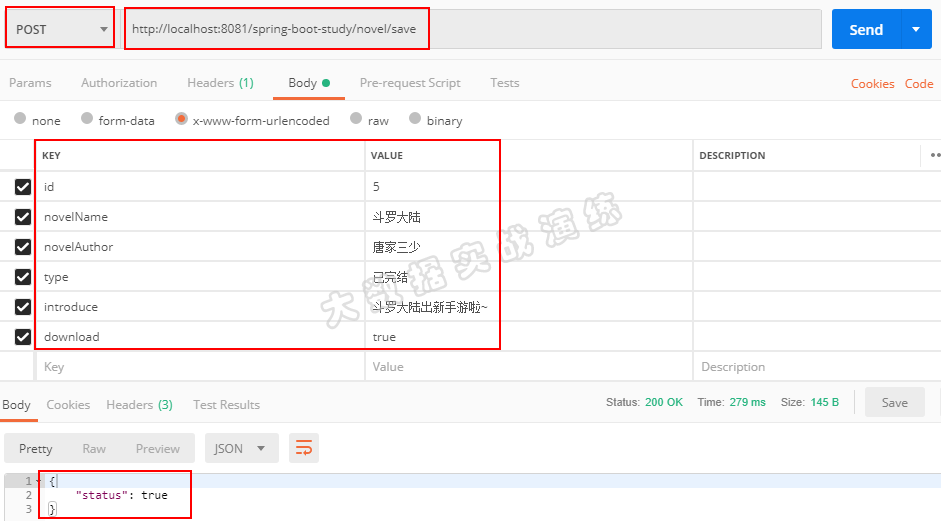Click the id key cell

pos(200,187)
